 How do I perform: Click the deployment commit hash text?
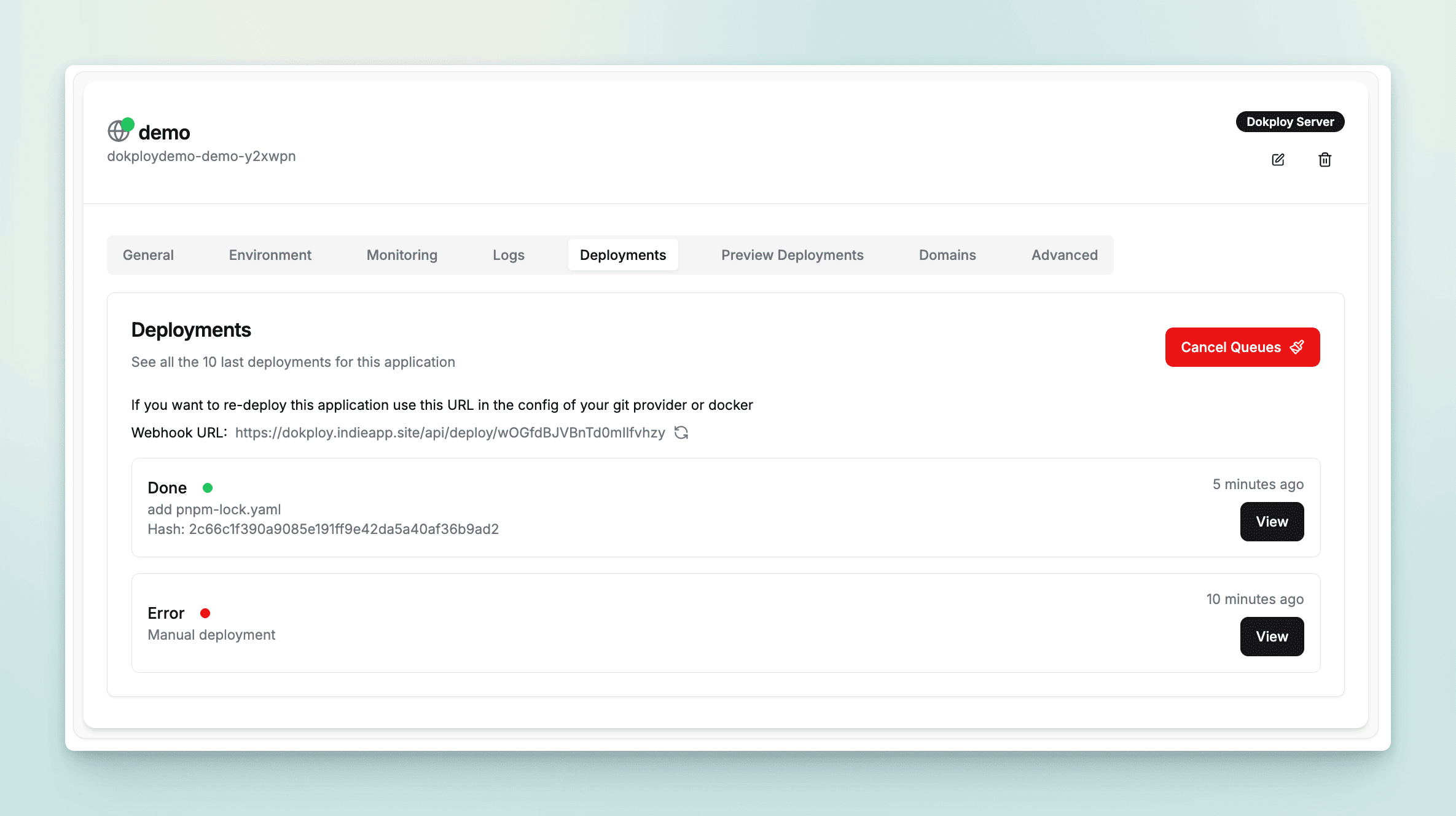343,529
